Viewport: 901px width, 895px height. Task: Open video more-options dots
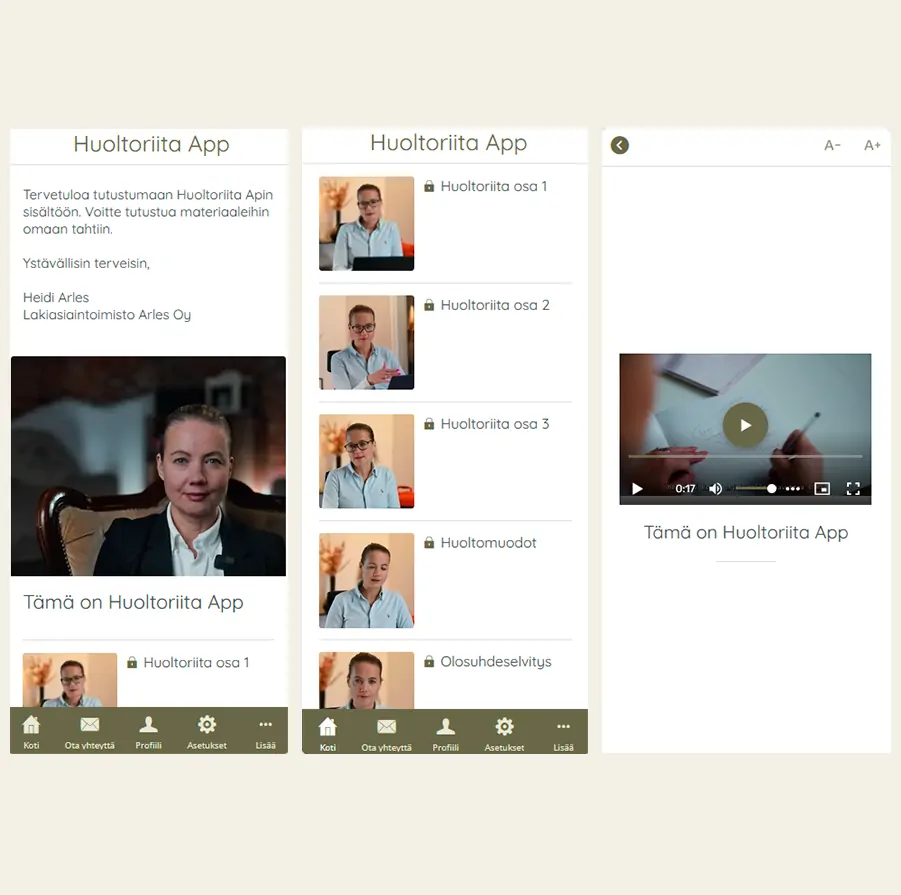(793, 489)
